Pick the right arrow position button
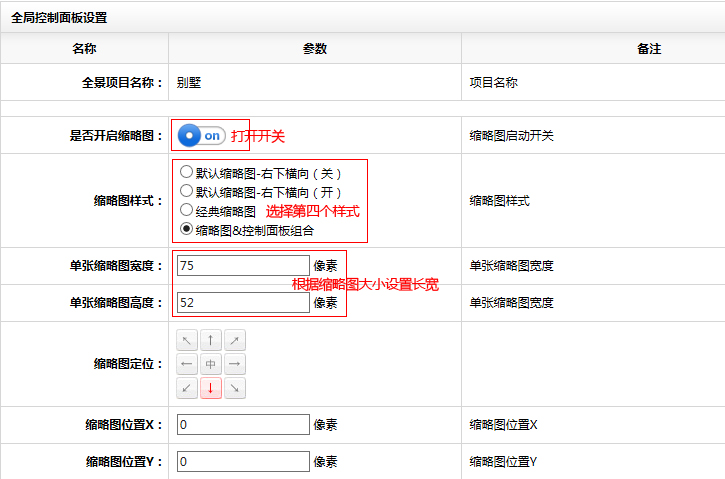725x479 pixels. pyautogui.click(x=234, y=364)
